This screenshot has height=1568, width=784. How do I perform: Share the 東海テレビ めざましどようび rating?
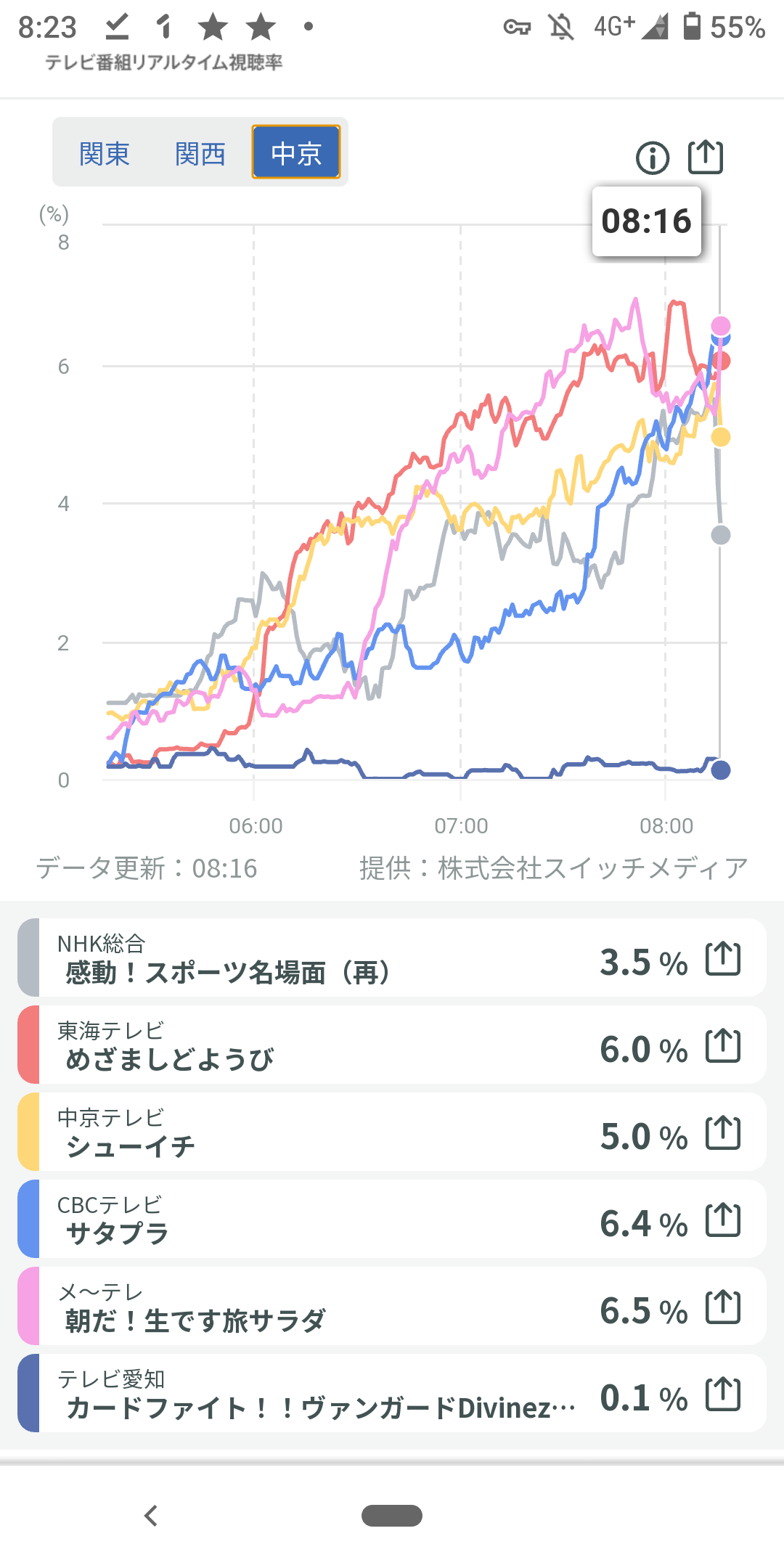point(723,1046)
